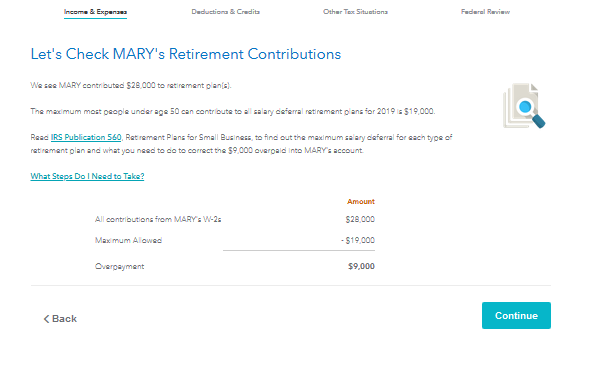Switch to Deductions & Credits tab
Viewport: 597px width, 373px height.
(225, 12)
